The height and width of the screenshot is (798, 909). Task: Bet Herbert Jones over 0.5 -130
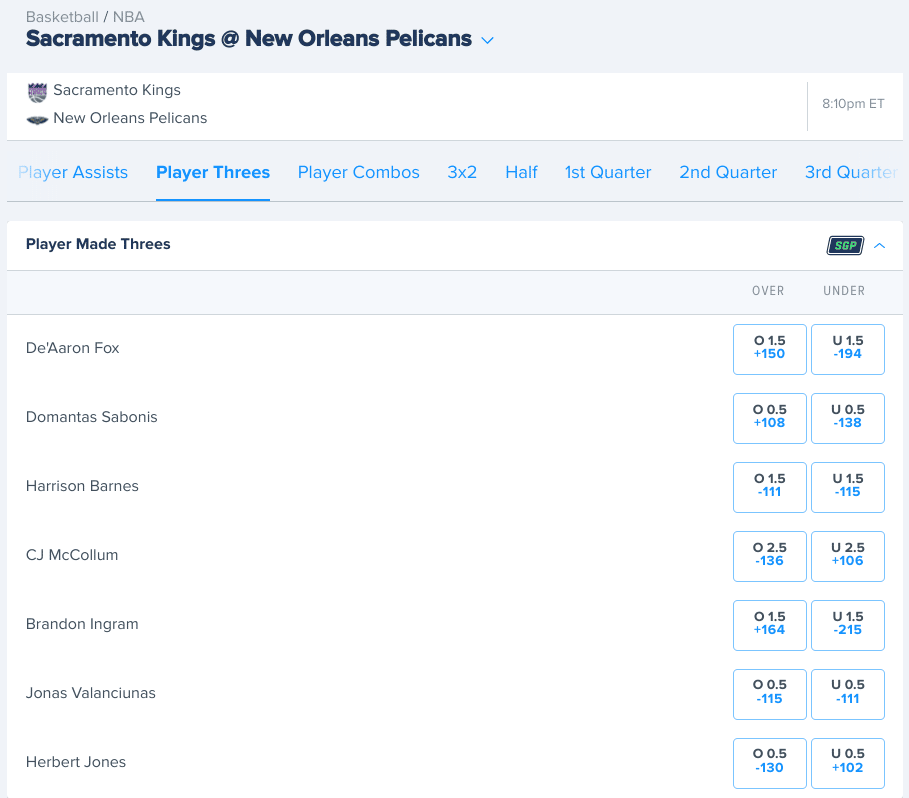pos(770,763)
